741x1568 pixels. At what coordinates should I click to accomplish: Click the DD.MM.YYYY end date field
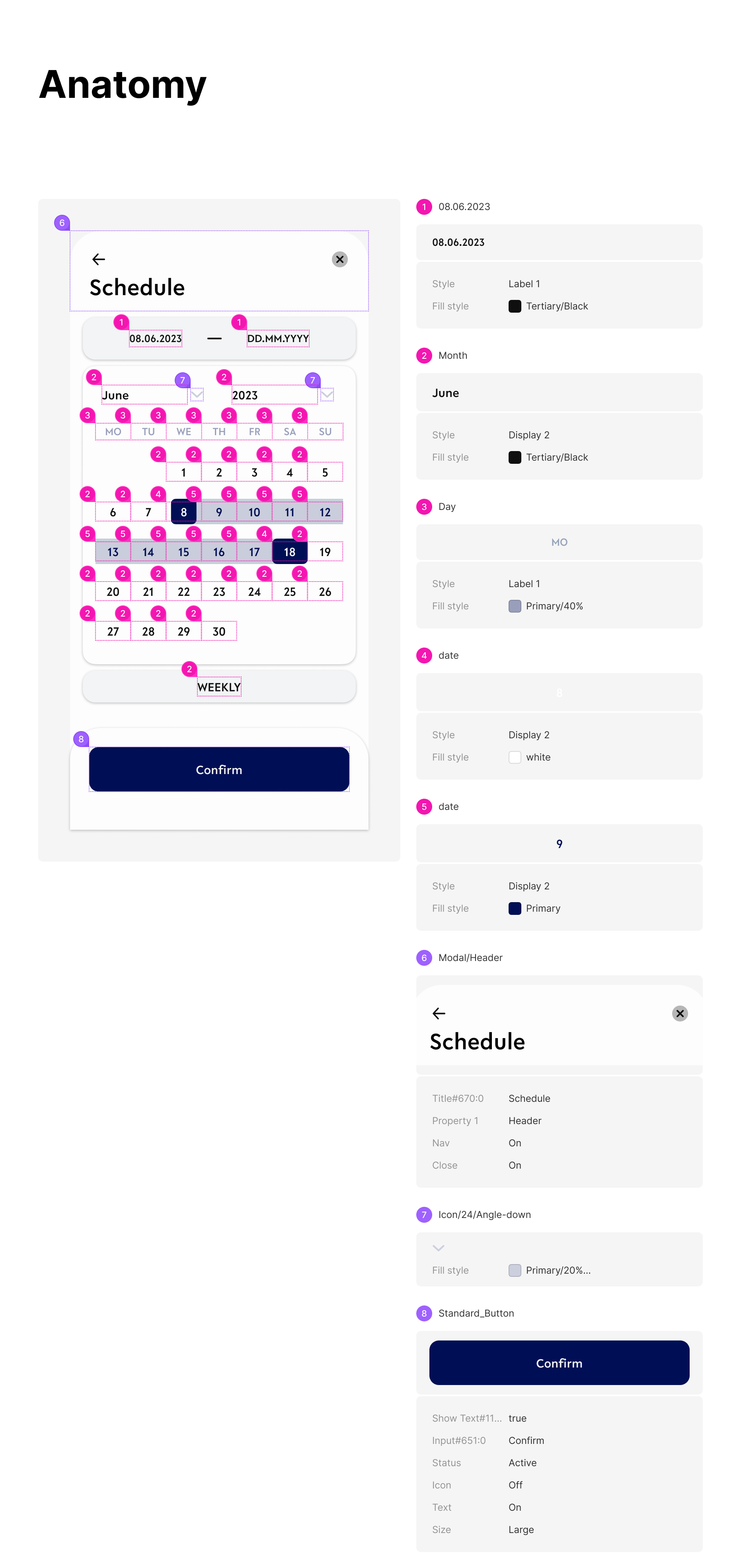tap(278, 338)
